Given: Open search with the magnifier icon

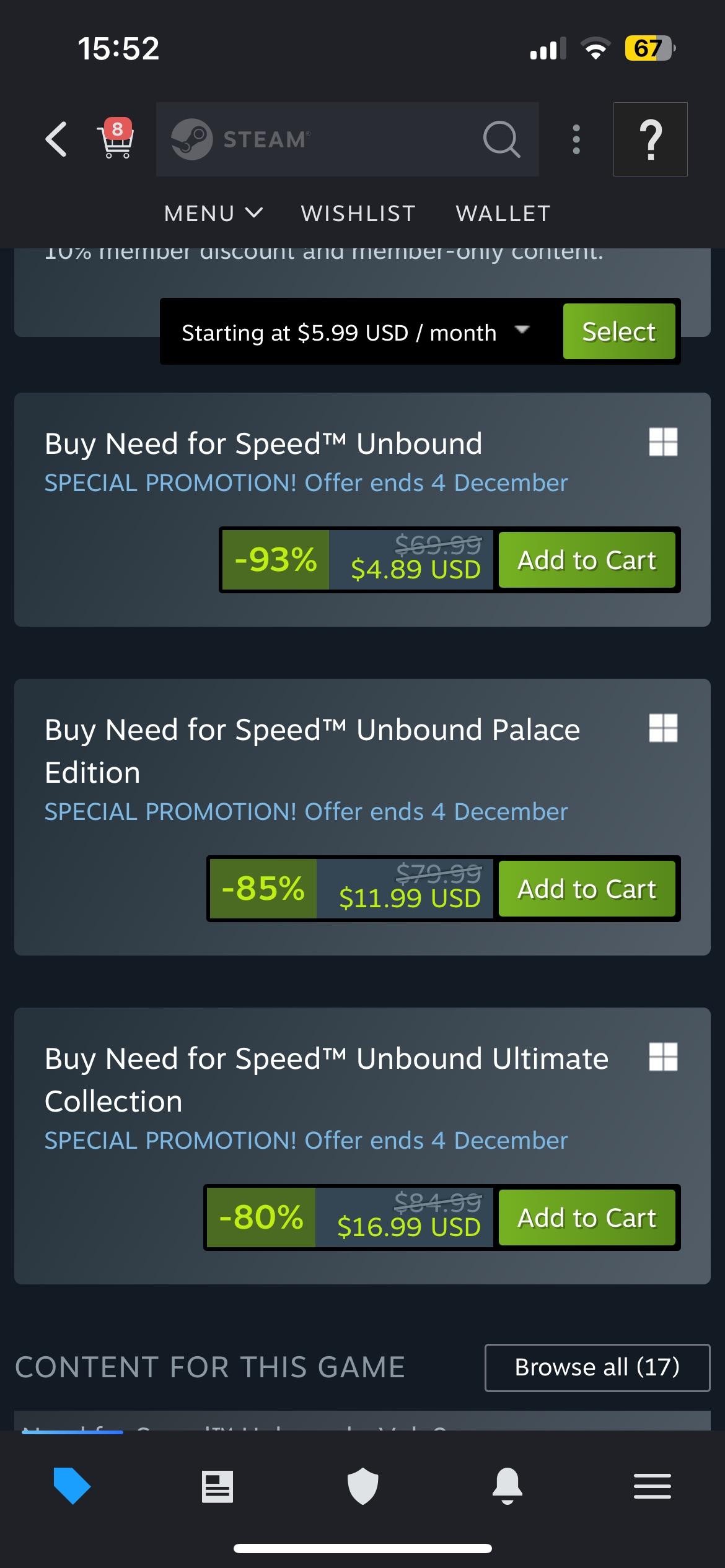Looking at the screenshot, I should [x=501, y=139].
